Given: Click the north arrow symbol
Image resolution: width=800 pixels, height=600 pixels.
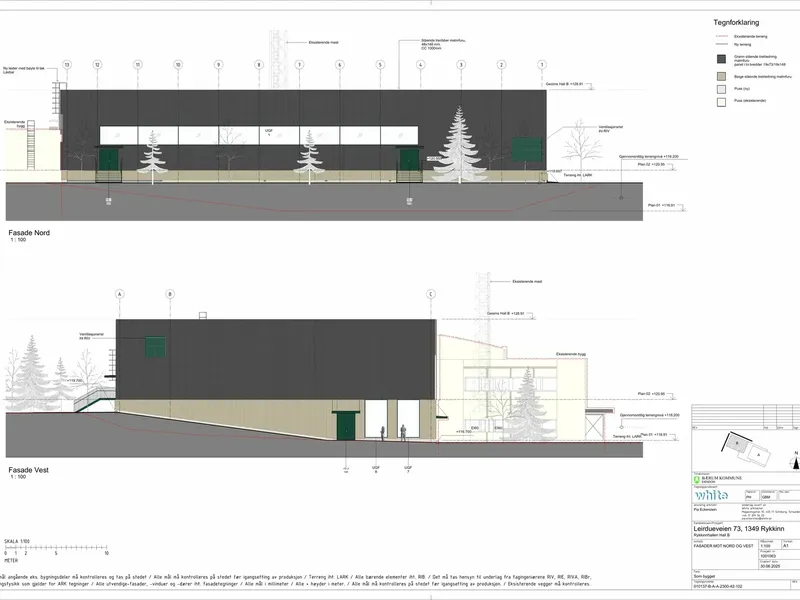Looking at the screenshot, I should (795, 461).
